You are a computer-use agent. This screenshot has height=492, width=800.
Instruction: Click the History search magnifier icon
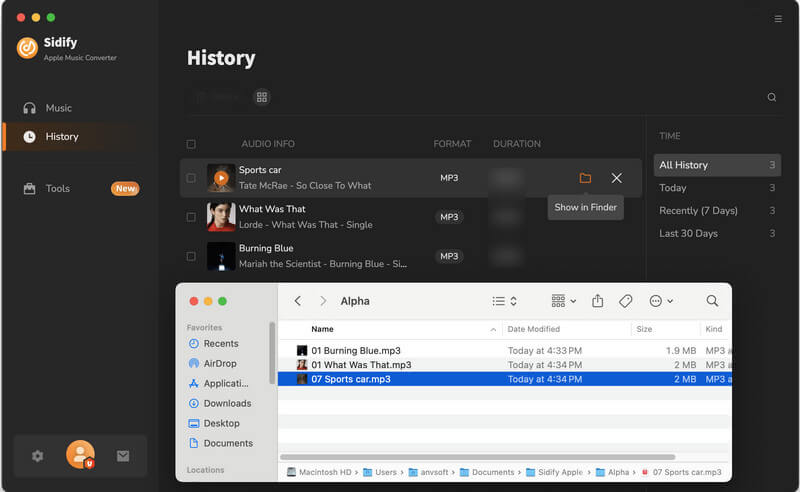point(771,97)
